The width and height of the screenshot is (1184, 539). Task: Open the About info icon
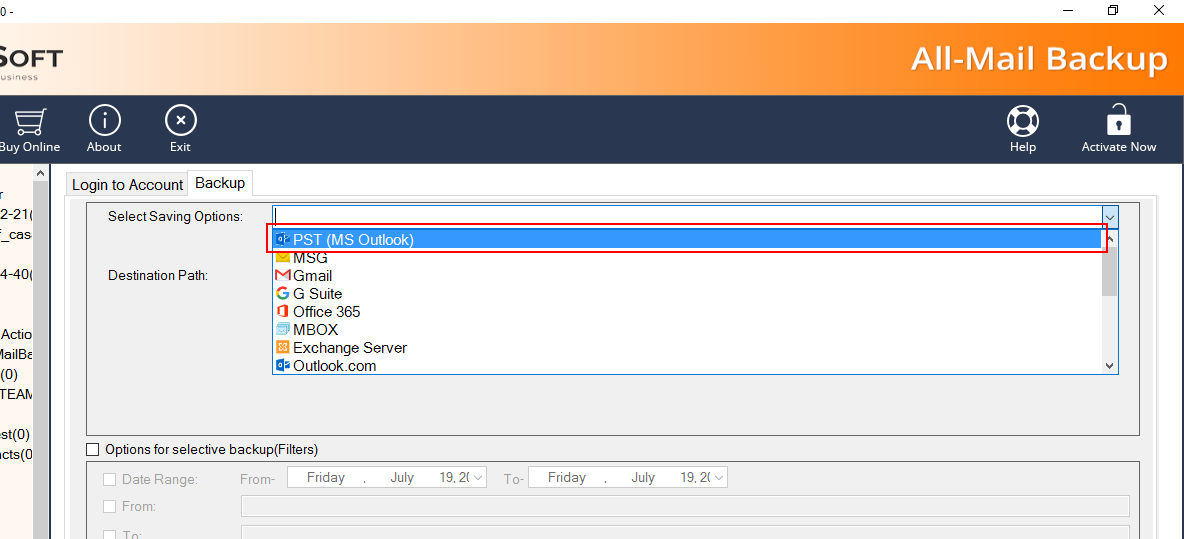click(104, 121)
